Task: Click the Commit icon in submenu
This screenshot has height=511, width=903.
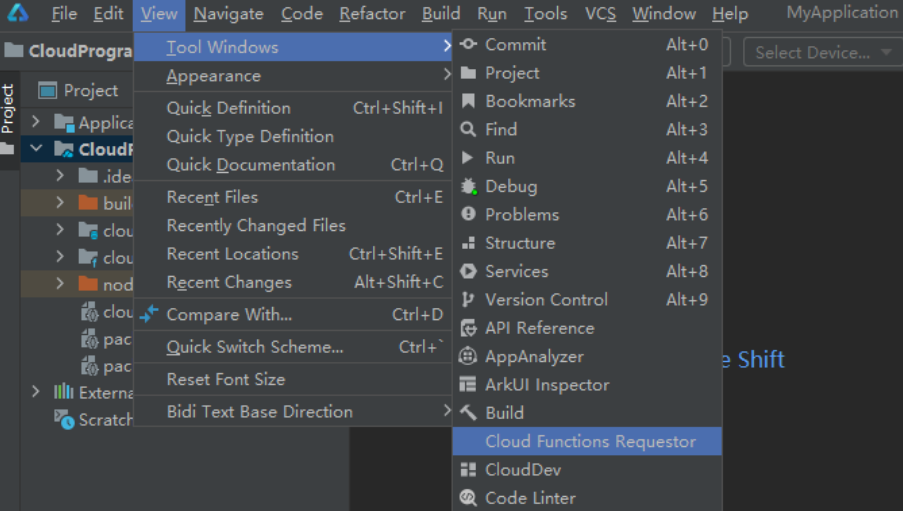Action: click(x=468, y=44)
